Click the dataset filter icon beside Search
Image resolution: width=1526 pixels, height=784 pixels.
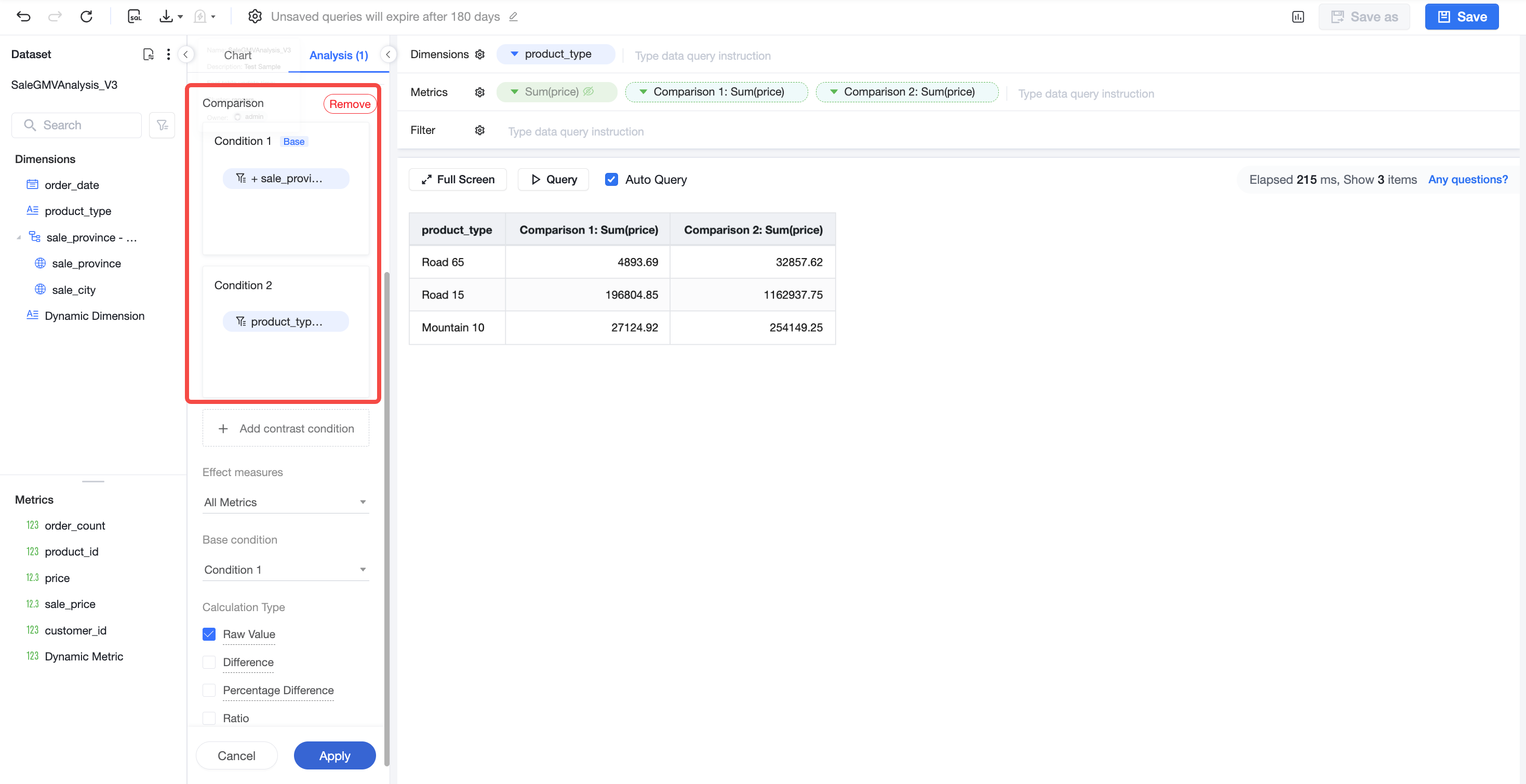tap(163, 125)
